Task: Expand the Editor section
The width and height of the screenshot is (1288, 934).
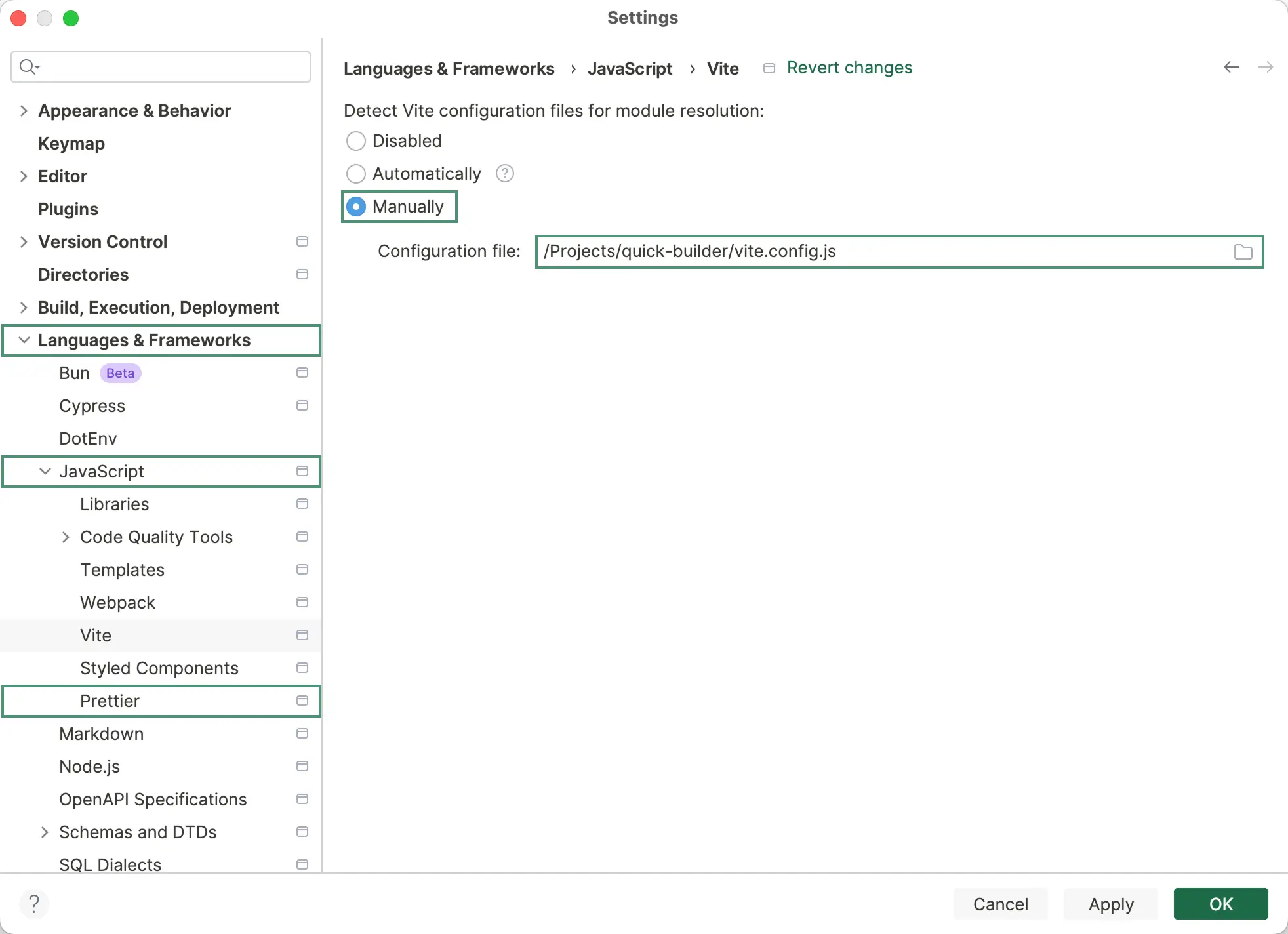Action: (24, 176)
